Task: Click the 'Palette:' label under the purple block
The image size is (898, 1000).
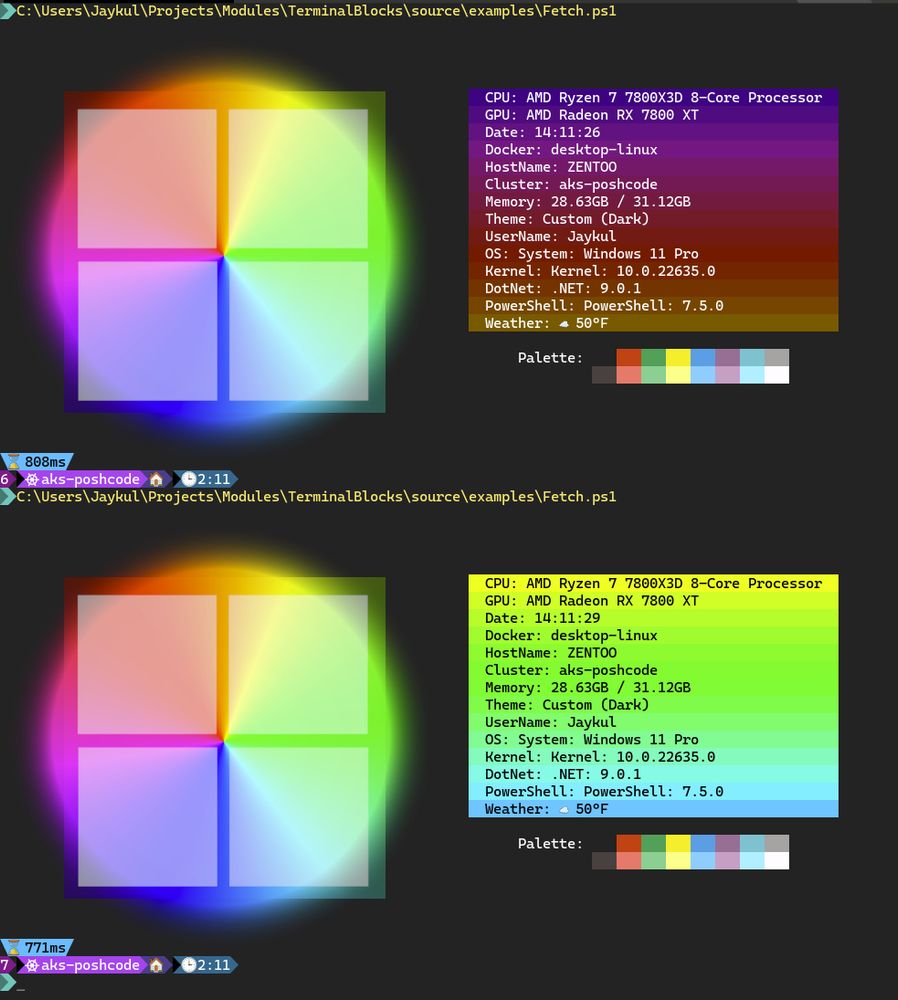Action: pyautogui.click(x=550, y=358)
